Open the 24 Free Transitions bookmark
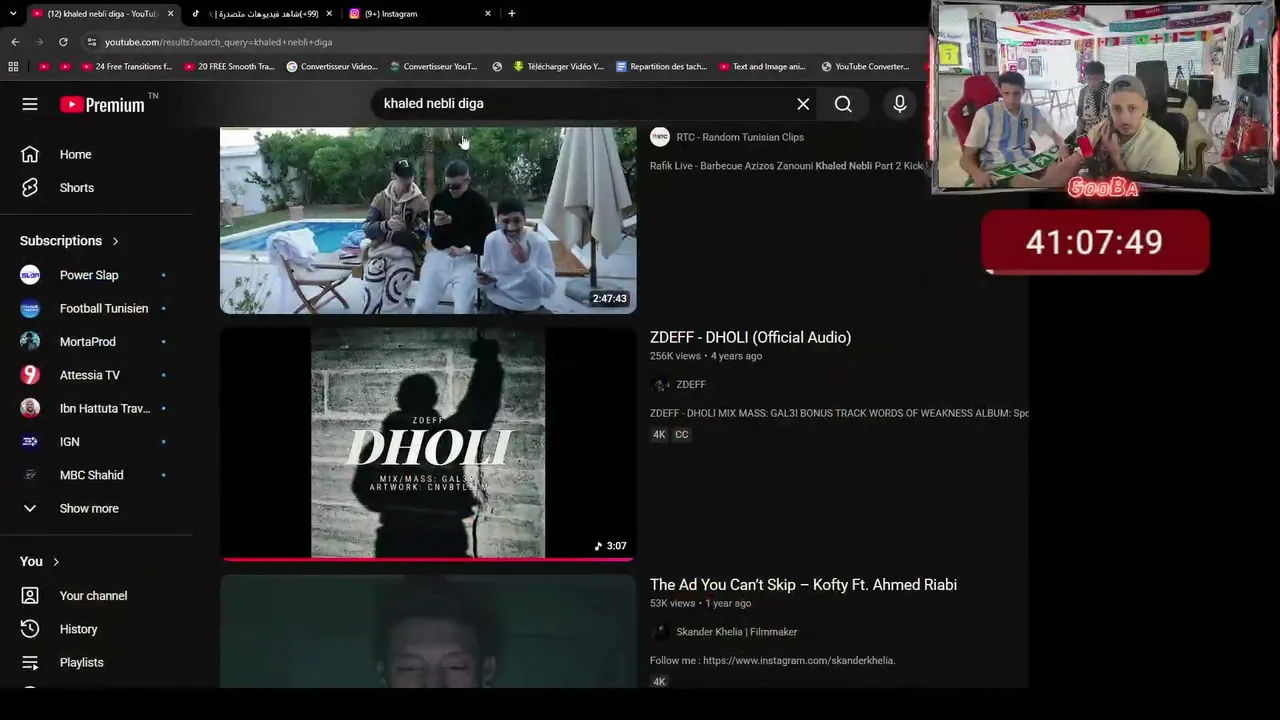1280x720 pixels. pyautogui.click(x=126, y=67)
